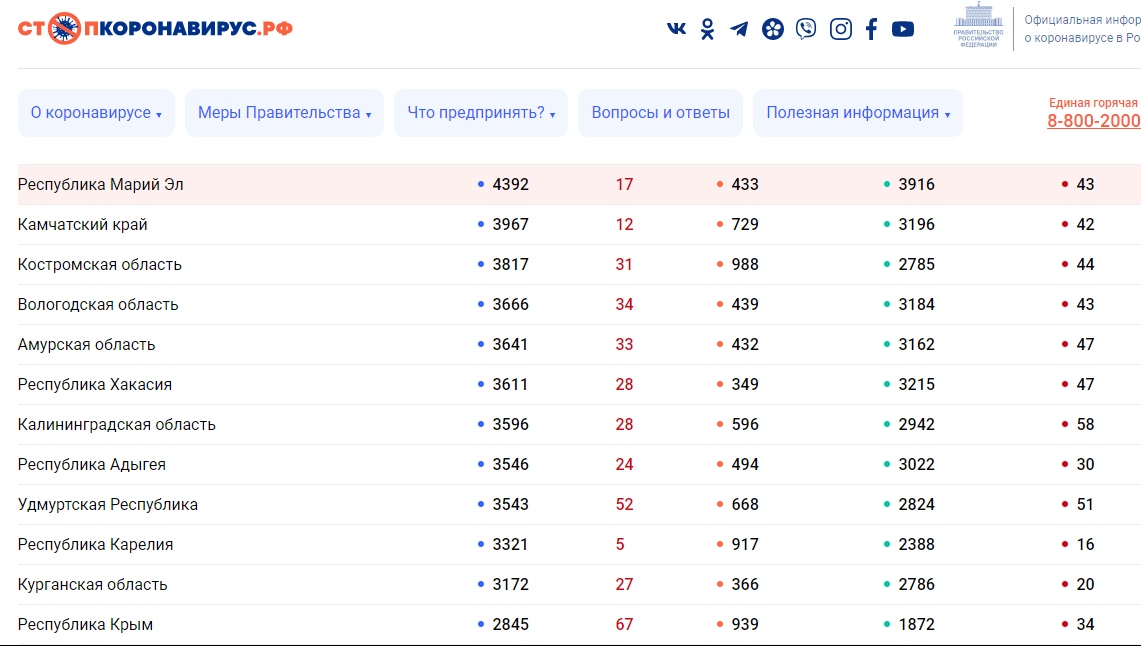
Task: Click the YouTube icon
Action: (903, 29)
